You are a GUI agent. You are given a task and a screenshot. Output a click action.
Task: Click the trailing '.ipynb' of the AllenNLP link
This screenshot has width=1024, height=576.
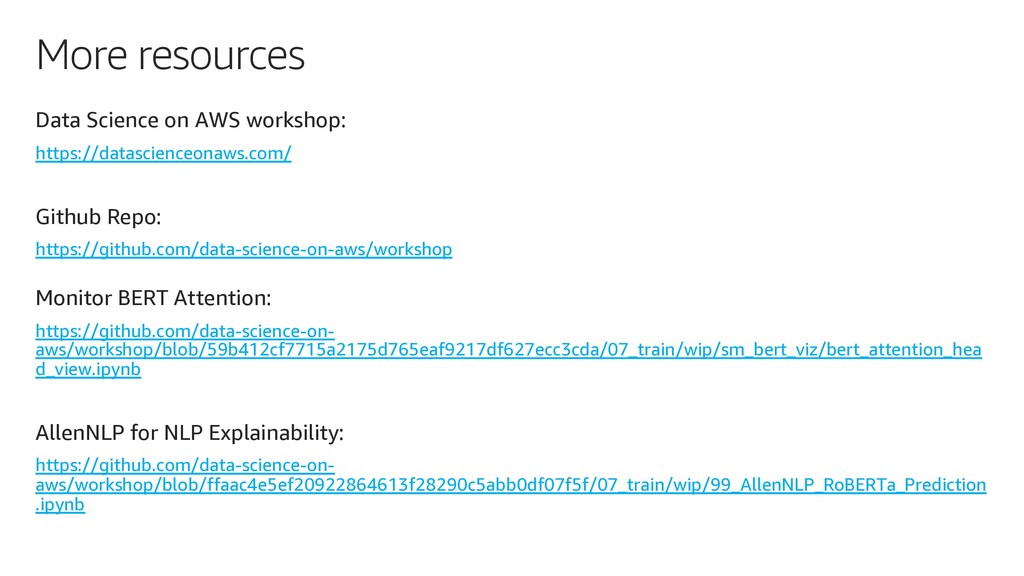(x=60, y=505)
